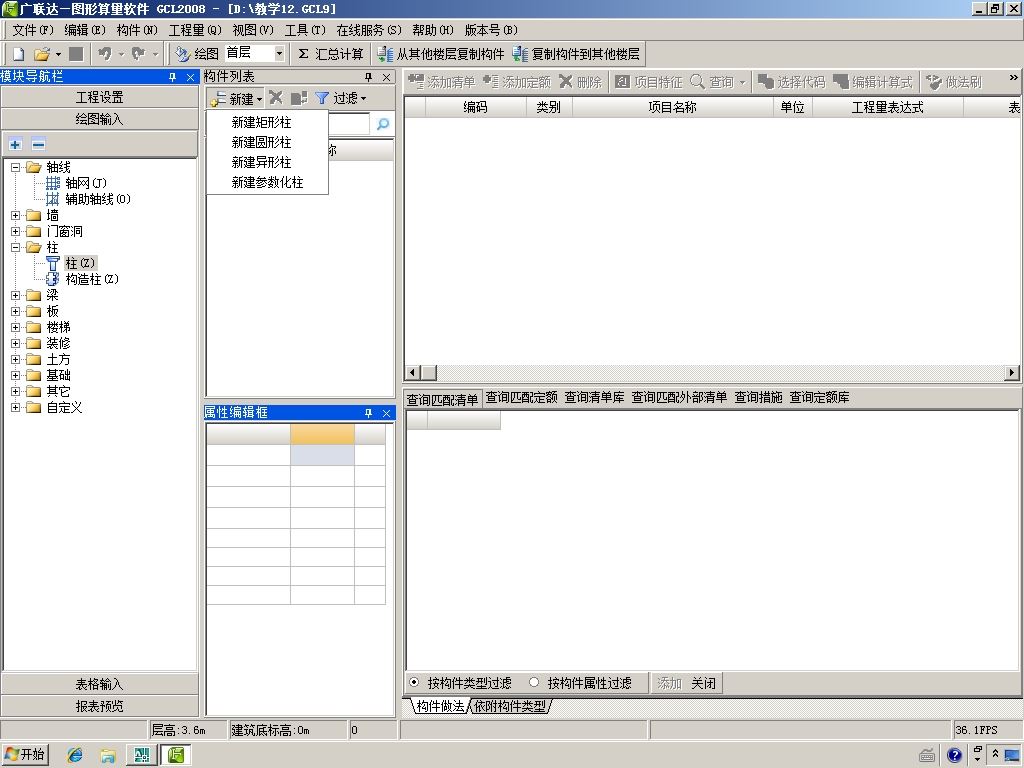Switch to the 依附构件类型 bottom tab
Image resolution: width=1024 pixels, height=768 pixels.
coord(509,706)
